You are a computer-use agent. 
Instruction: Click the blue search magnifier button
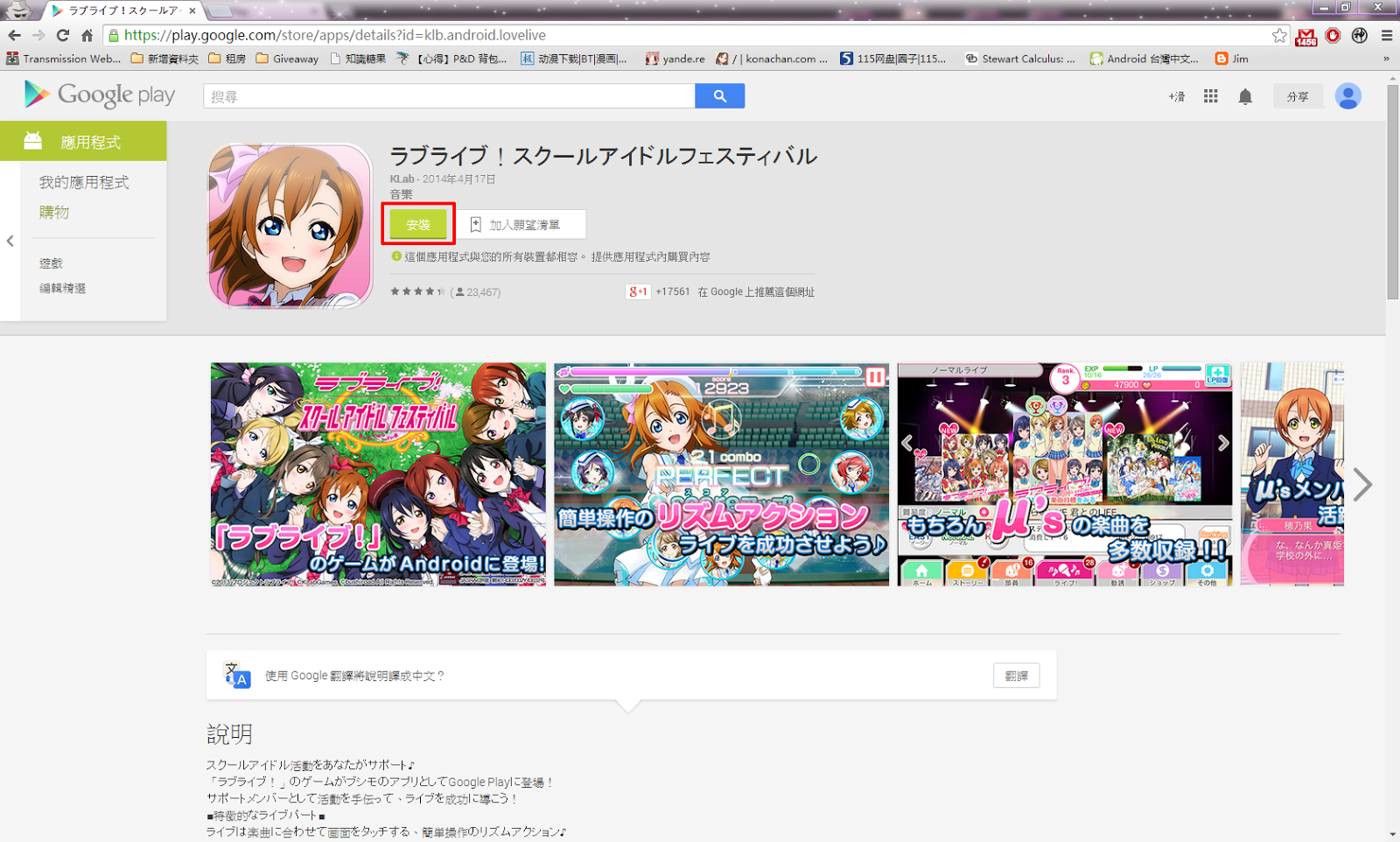(719, 96)
